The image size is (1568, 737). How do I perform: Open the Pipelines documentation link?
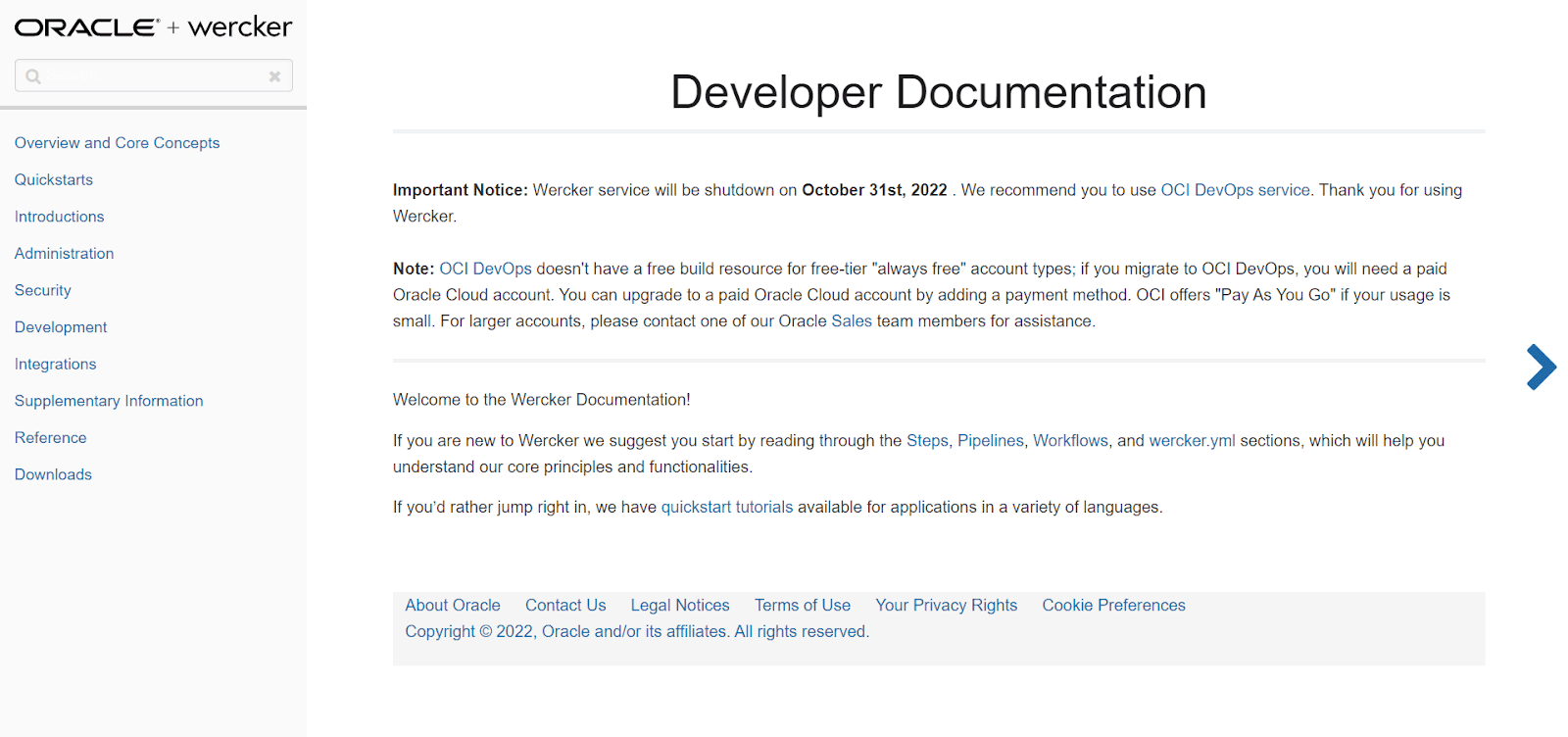pos(990,441)
